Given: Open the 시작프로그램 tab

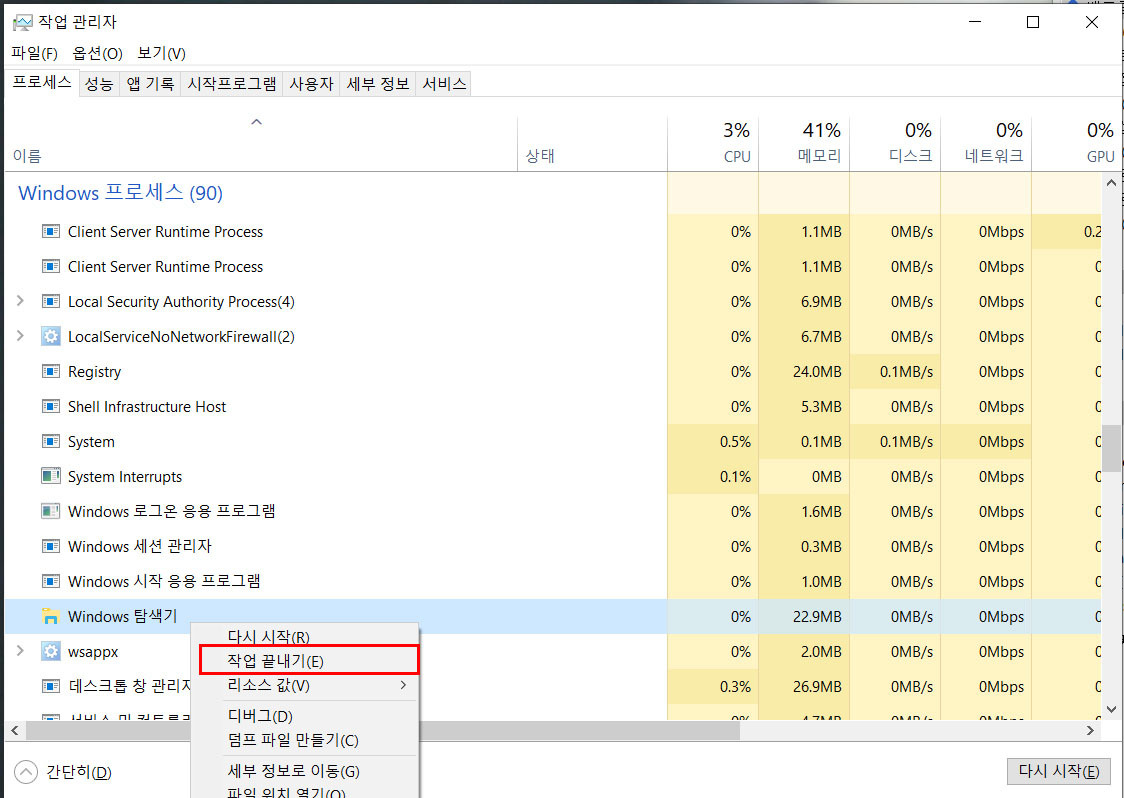Looking at the screenshot, I should click(x=232, y=84).
